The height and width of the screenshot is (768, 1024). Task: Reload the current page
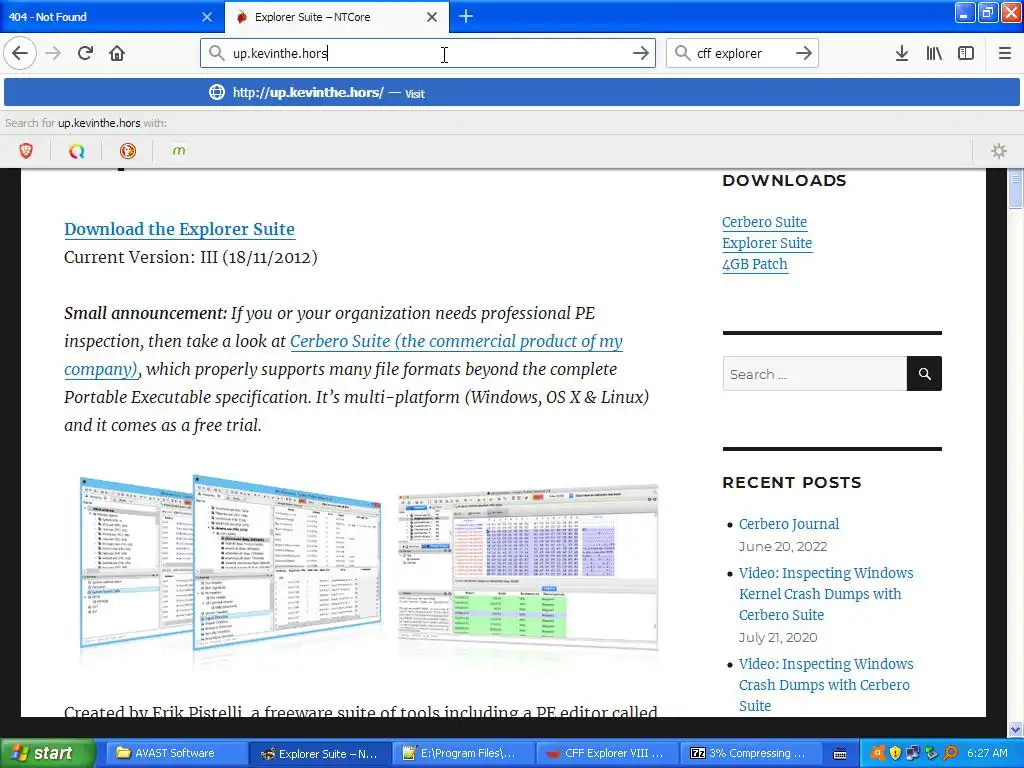tap(86, 53)
